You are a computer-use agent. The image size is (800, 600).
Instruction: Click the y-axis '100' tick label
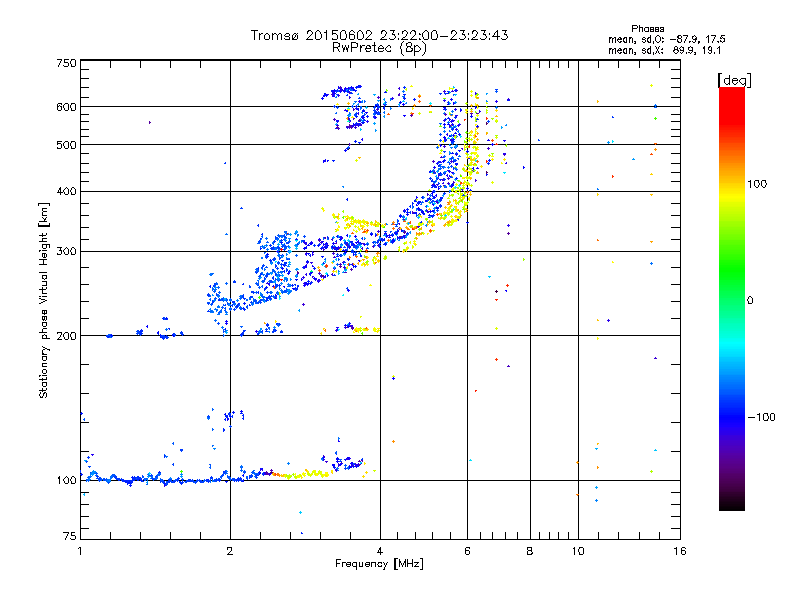[66, 481]
